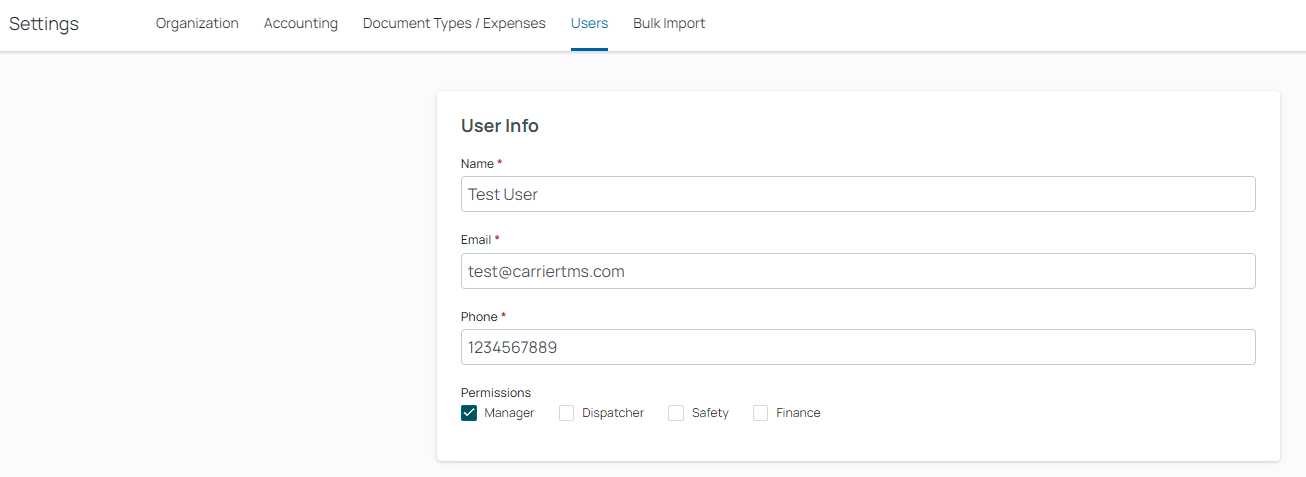
Task: Uncheck the Manager permission checkbox
Action: (x=469, y=413)
